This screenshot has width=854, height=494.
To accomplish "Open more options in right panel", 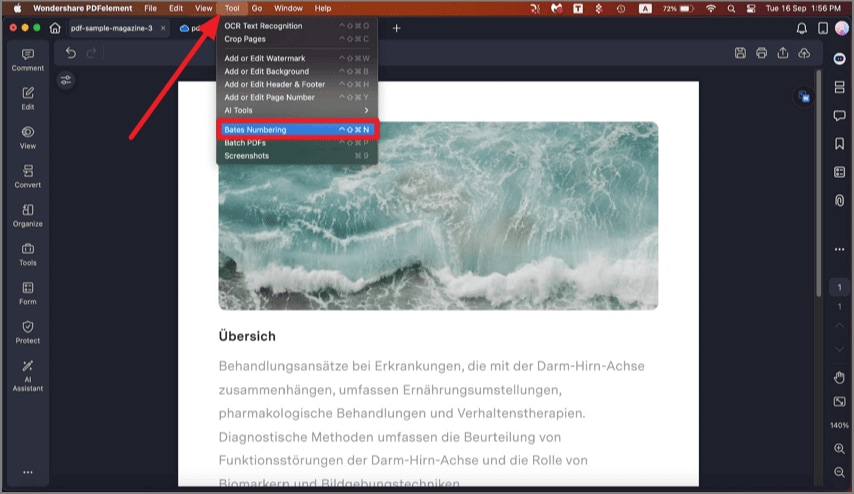I will click(x=839, y=249).
